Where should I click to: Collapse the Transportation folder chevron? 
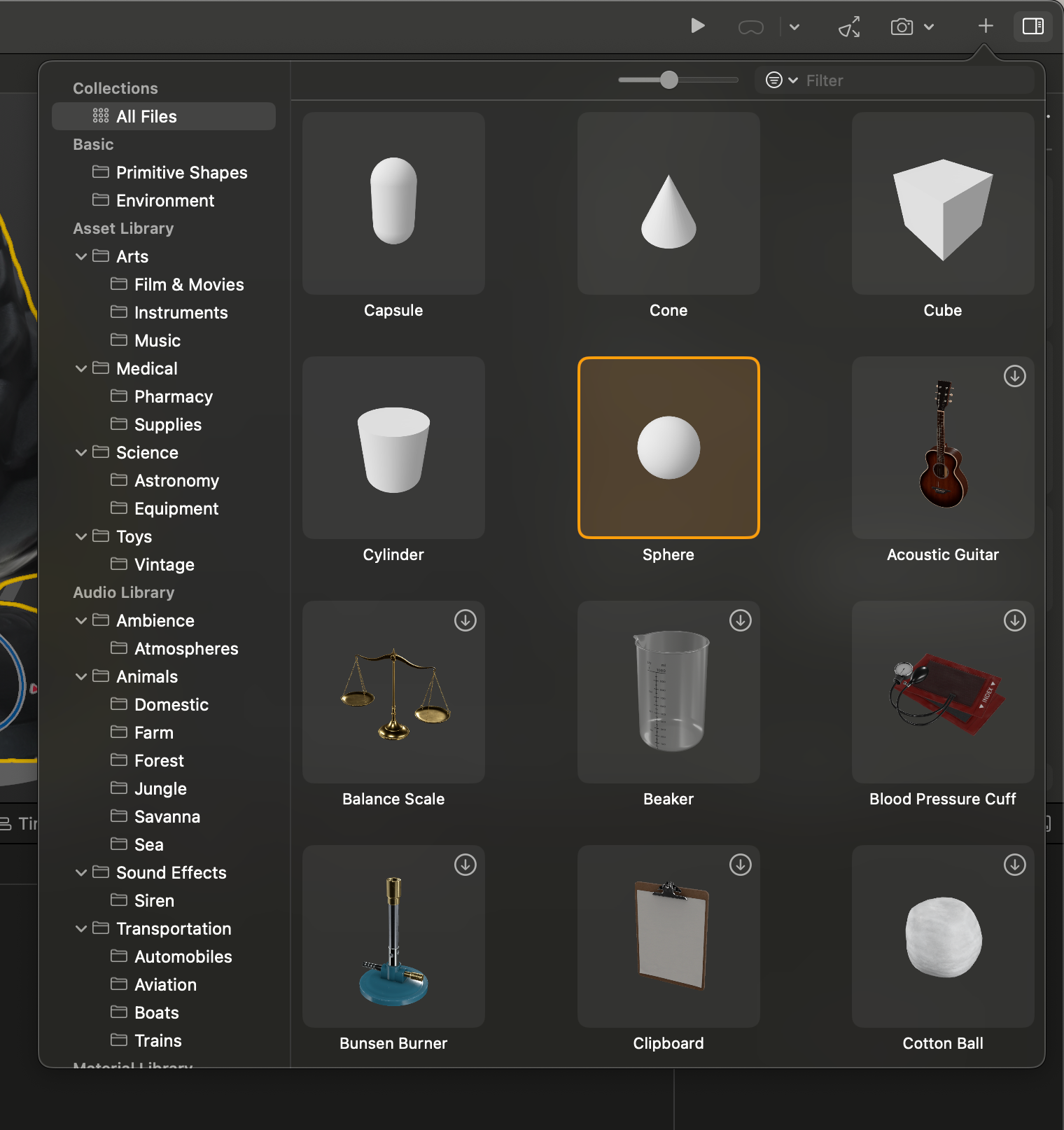coord(81,928)
